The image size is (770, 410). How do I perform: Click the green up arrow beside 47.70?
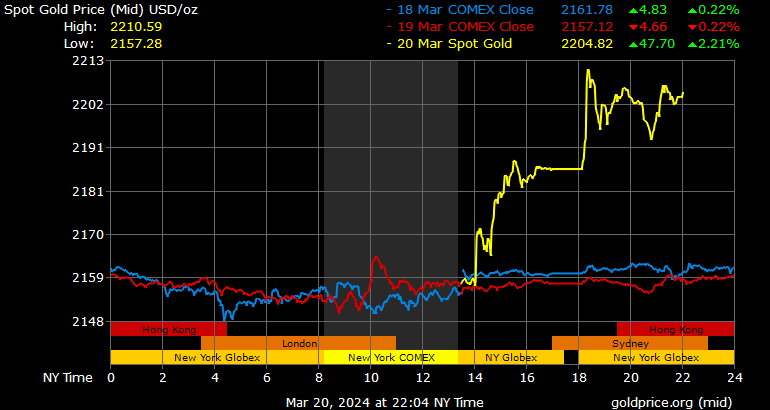point(634,44)
